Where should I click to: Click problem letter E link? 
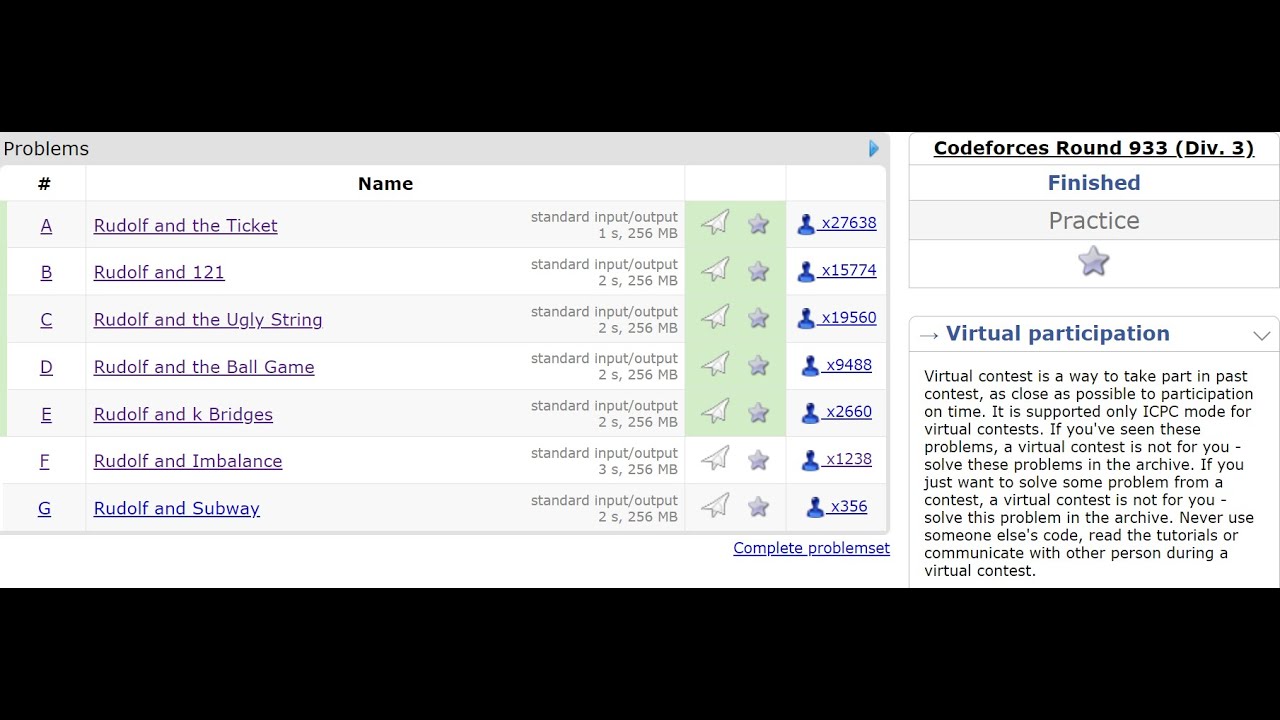pos(46,414)
